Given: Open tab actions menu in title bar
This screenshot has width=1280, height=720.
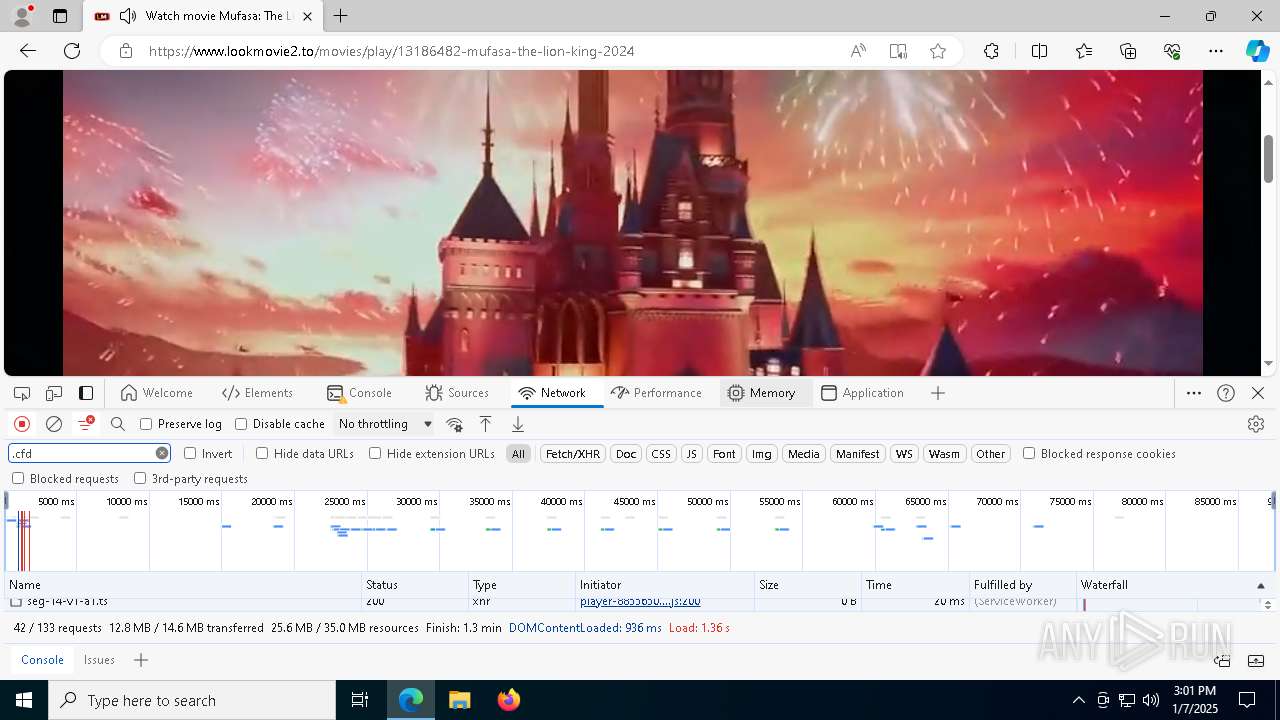Looking at the screenshot, I should coord(60,16).
